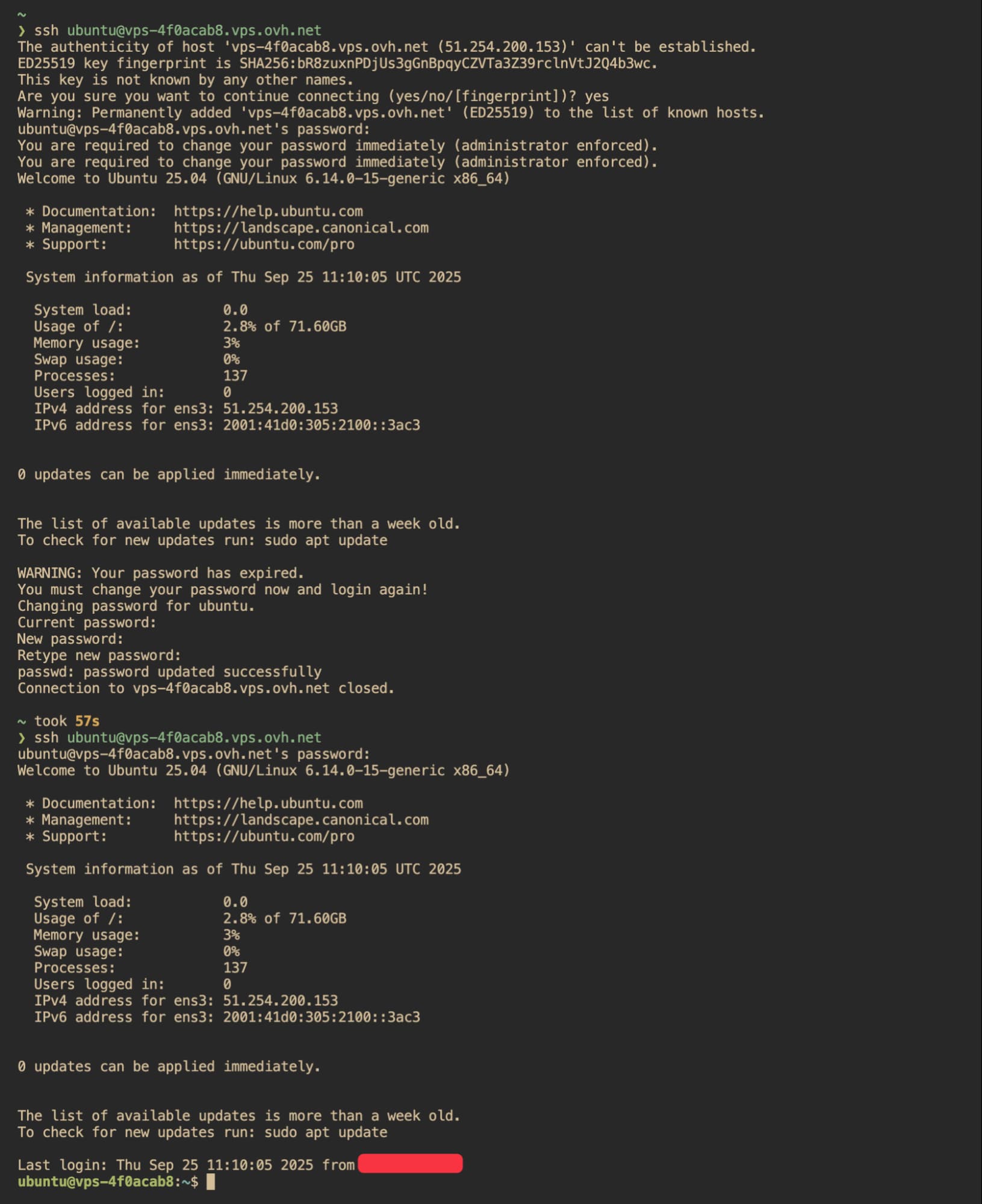Click the block cursor at the final shell prompt
This screenshot has width=982, height=1204.
pyautogui.click(x=210, y=1181)
